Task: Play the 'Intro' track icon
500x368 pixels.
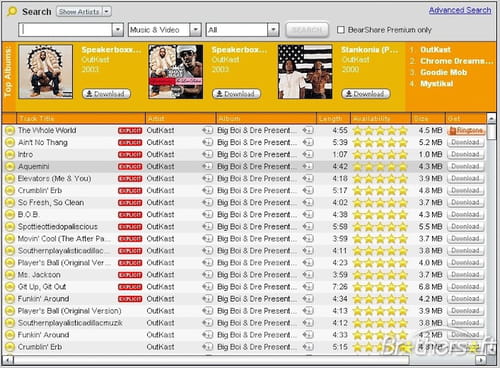Action: tap(10, 155)
